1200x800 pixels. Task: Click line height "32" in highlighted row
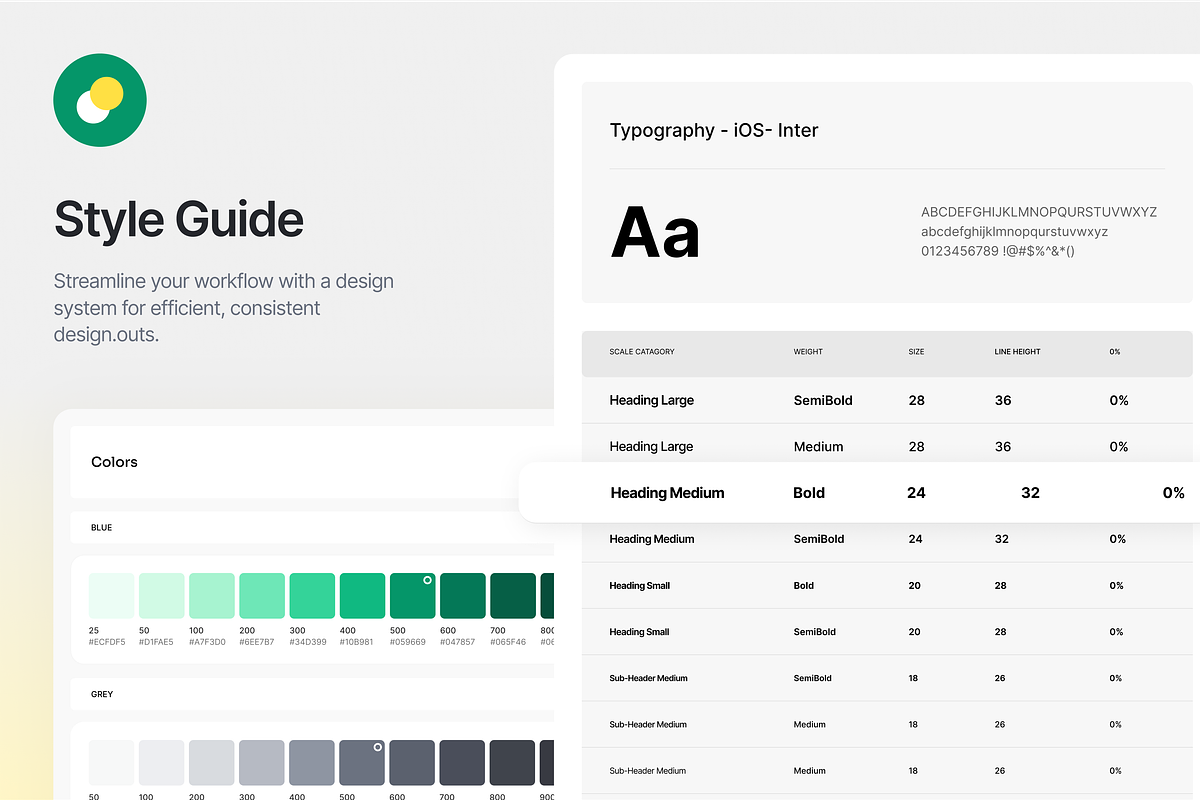coord(1030,493)
